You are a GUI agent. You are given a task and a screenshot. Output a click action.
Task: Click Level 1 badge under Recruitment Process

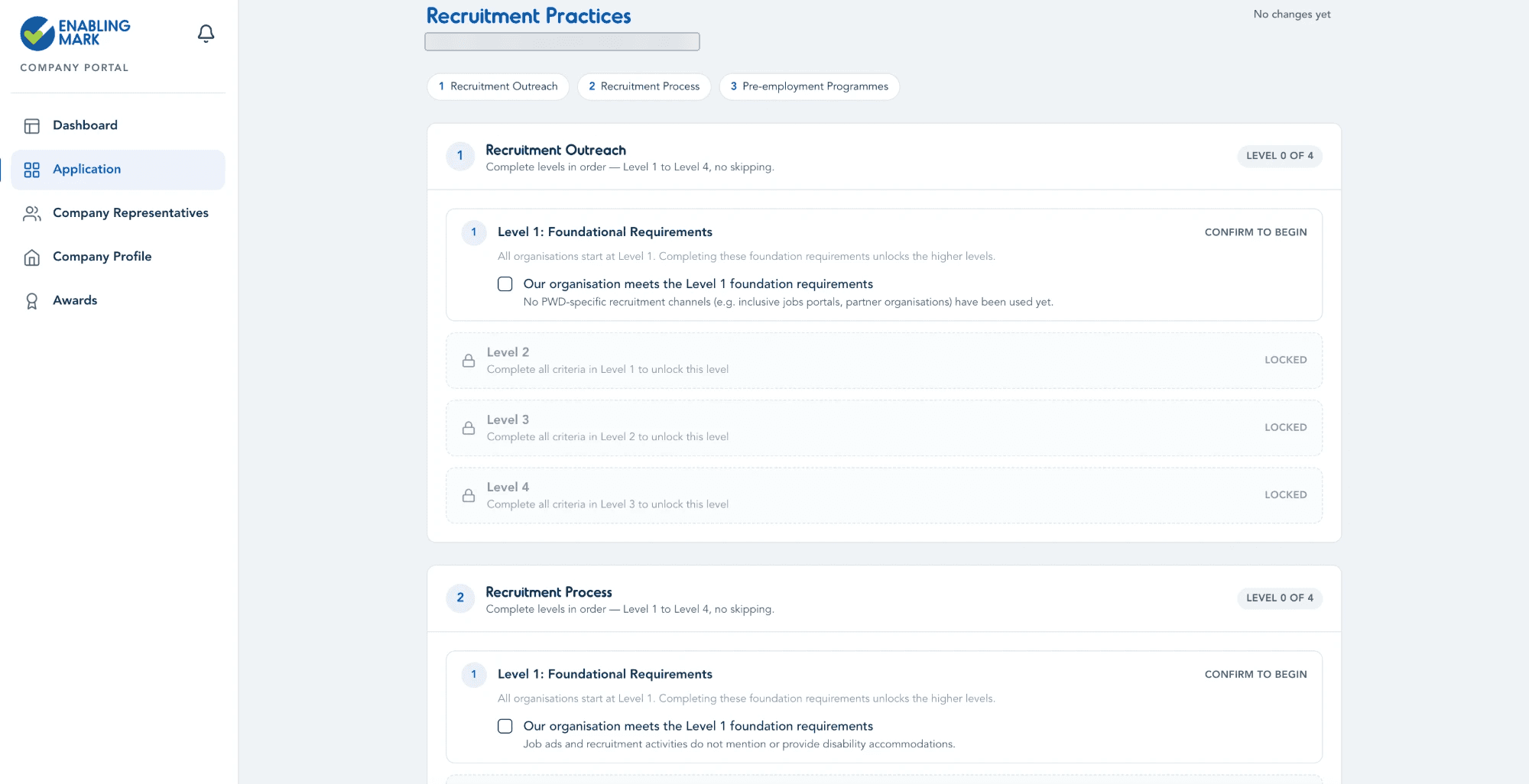click(x=474, y=674)
